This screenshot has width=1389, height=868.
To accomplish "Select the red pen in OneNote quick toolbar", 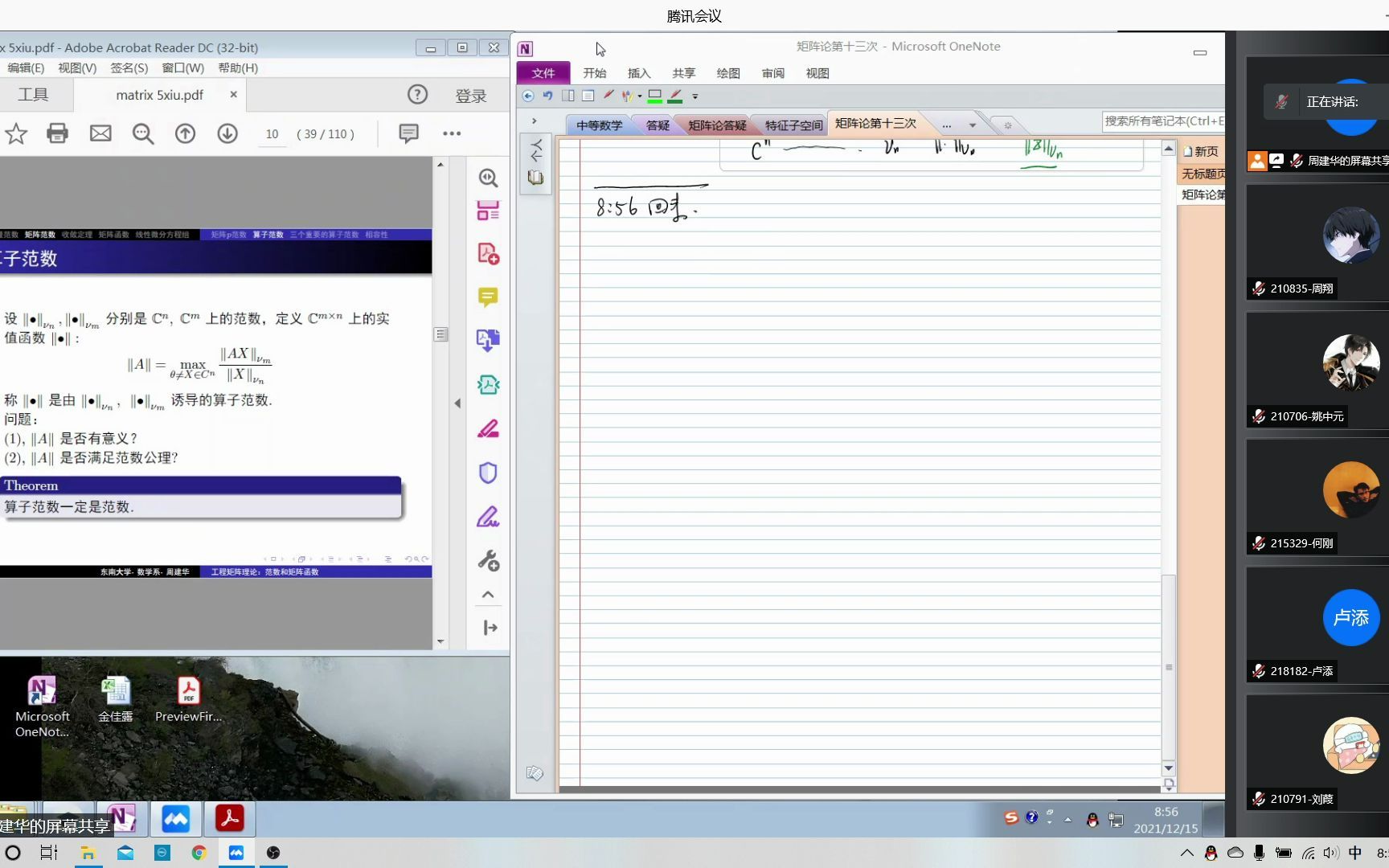I will pyautogui.click(x=608, y=96).
